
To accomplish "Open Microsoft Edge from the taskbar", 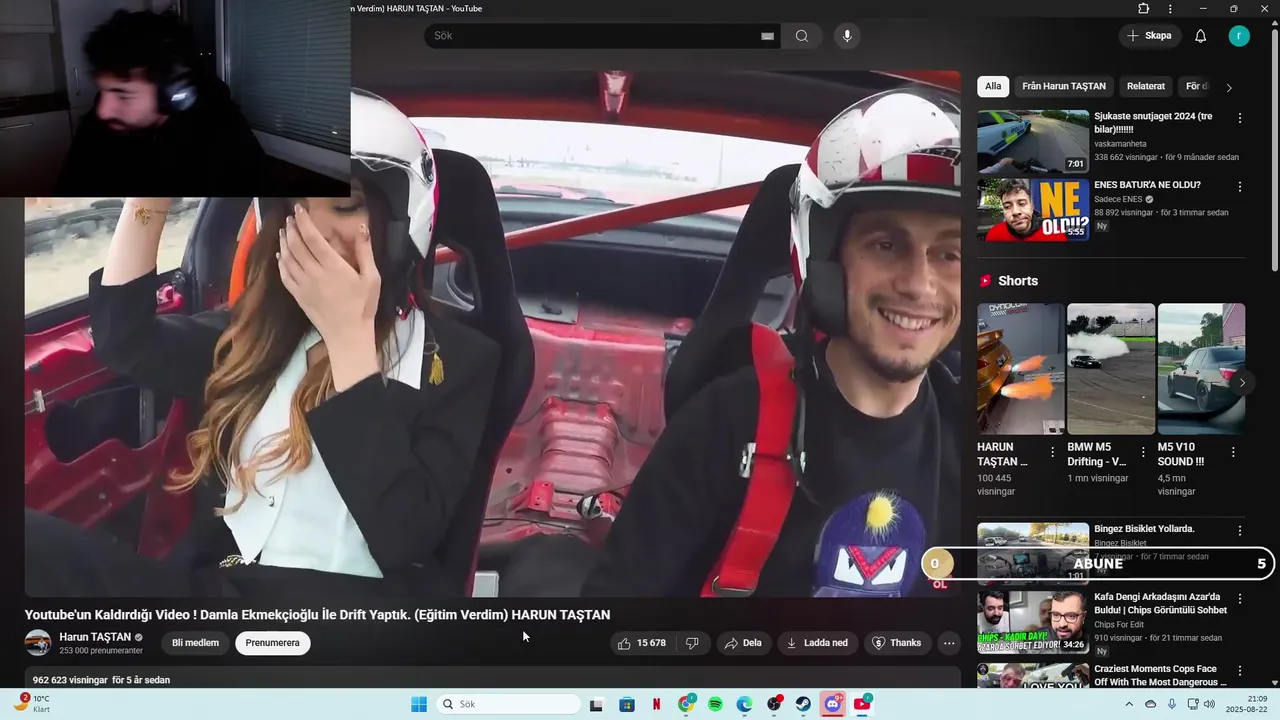I will (745, 704).
